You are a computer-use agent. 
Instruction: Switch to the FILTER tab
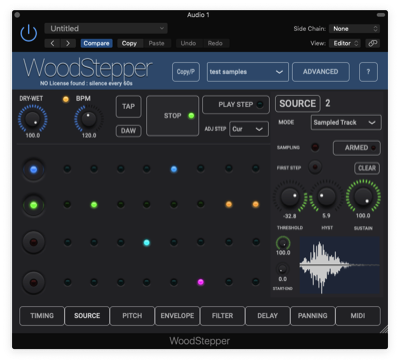(x=222, y=316)
